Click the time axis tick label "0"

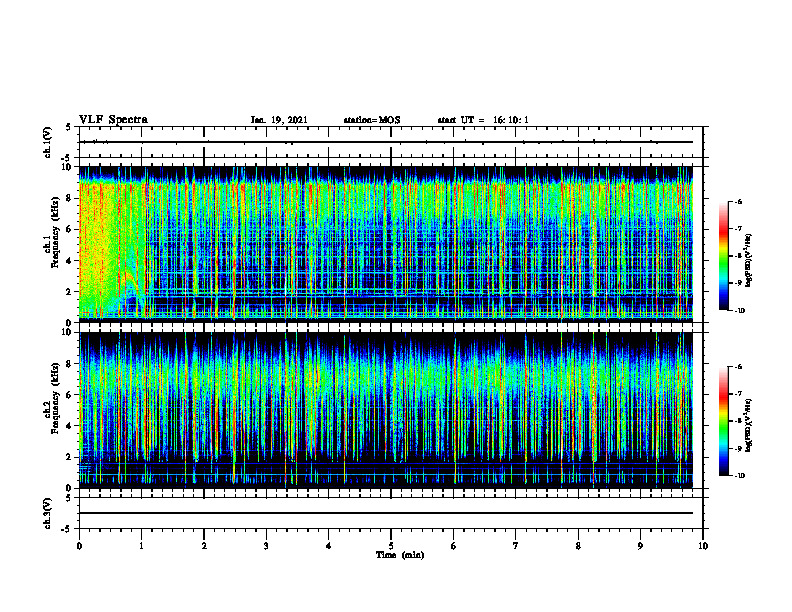coord(79,546)
